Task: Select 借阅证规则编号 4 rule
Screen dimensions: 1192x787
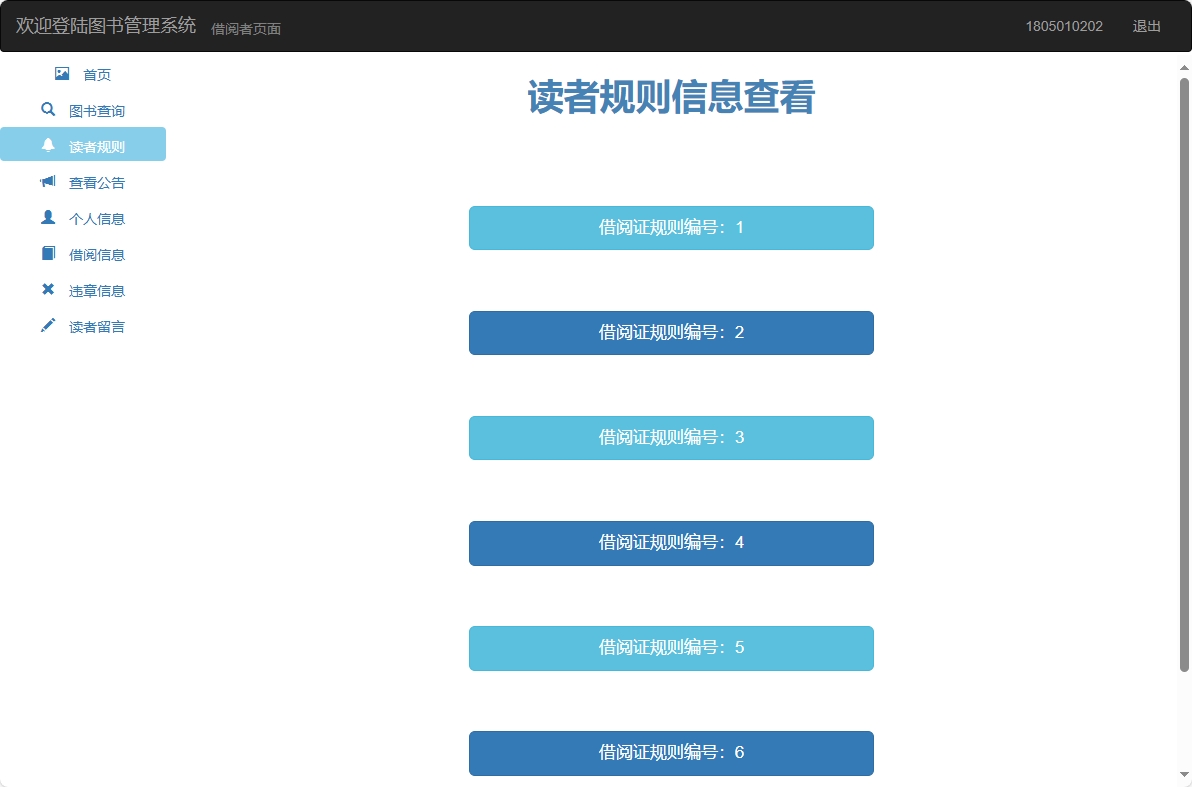Action: pyautogui.click(x=670, y=543)
